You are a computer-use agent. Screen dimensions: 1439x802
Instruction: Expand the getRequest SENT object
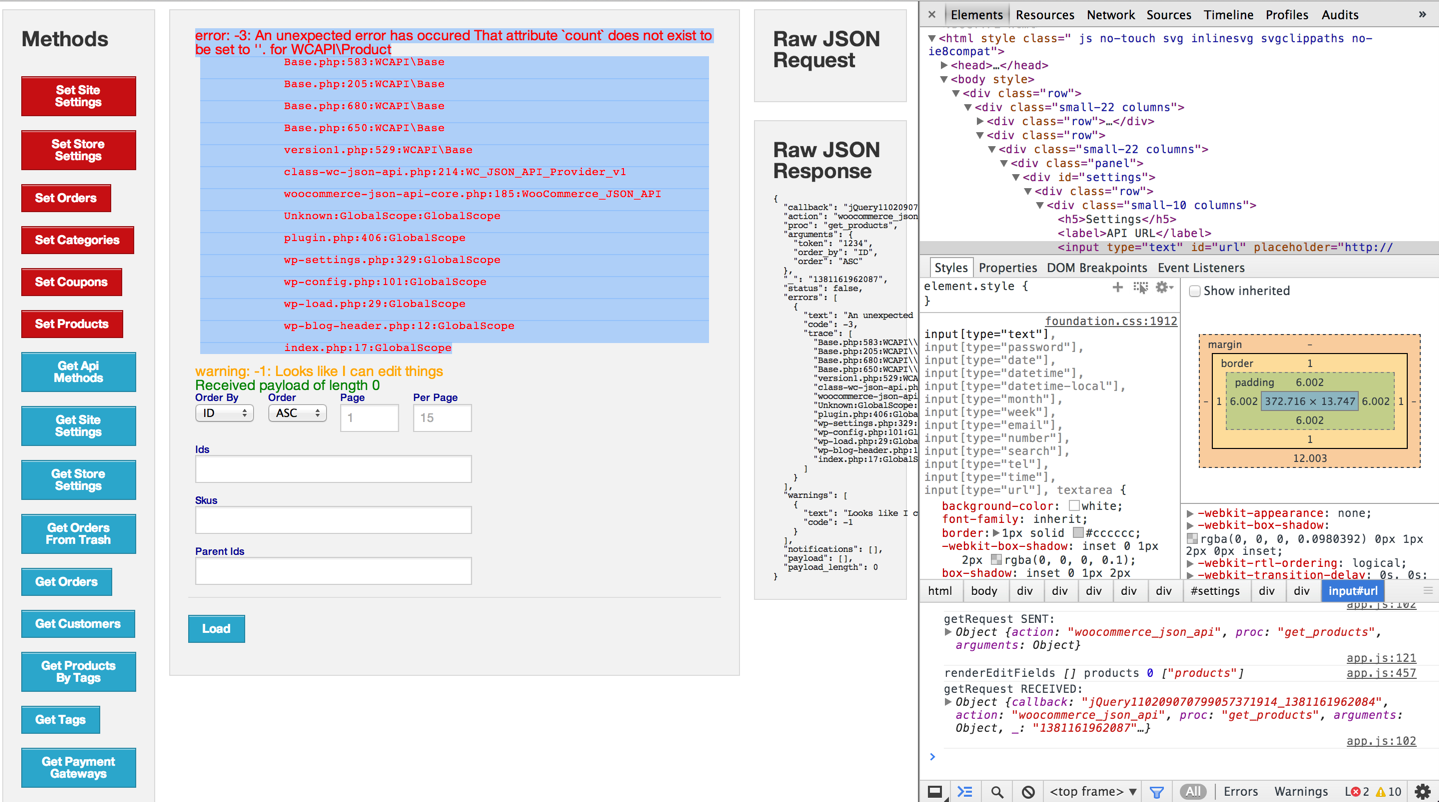coord(948,632)
